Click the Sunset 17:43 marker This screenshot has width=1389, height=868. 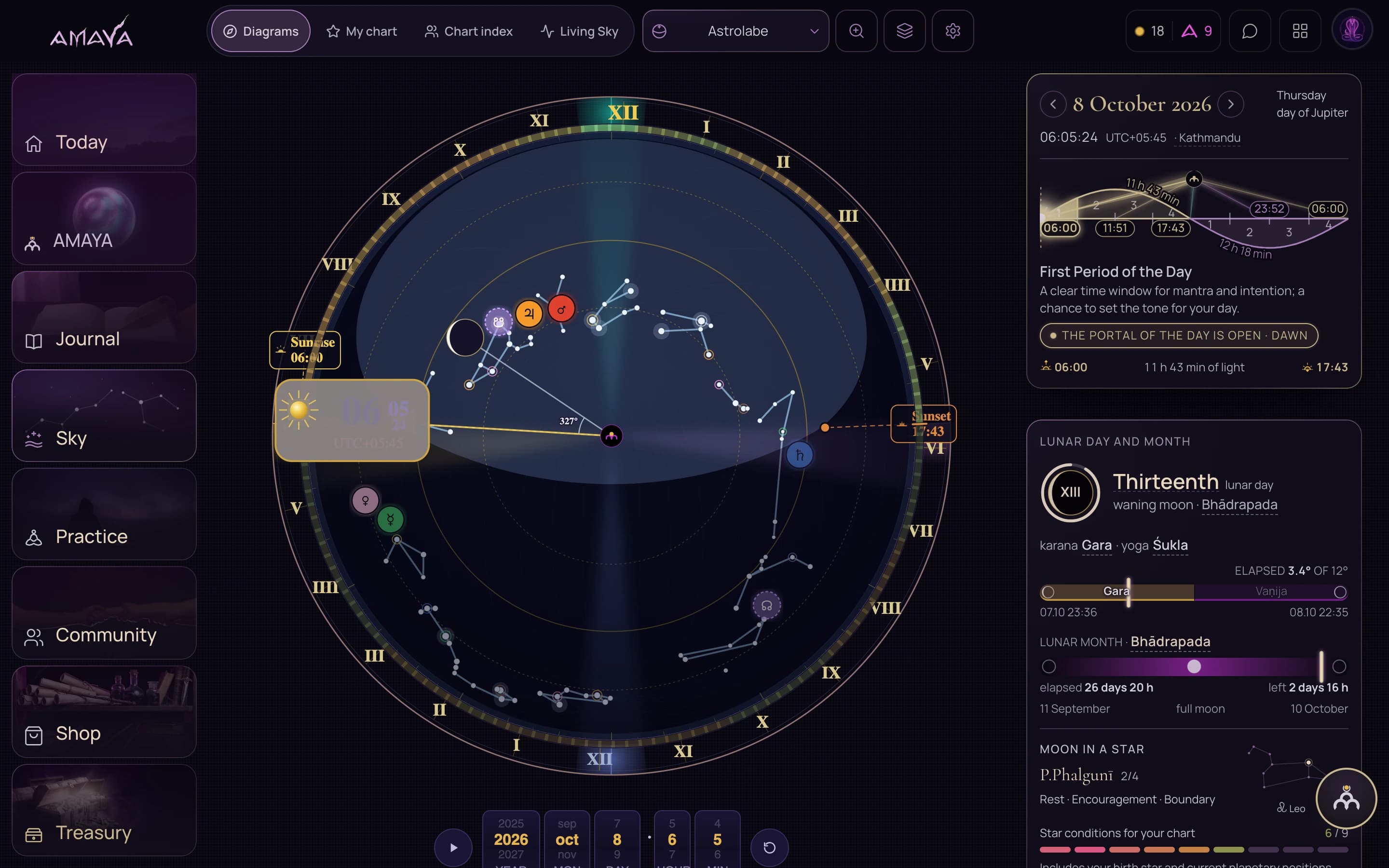tap(923, 424)
